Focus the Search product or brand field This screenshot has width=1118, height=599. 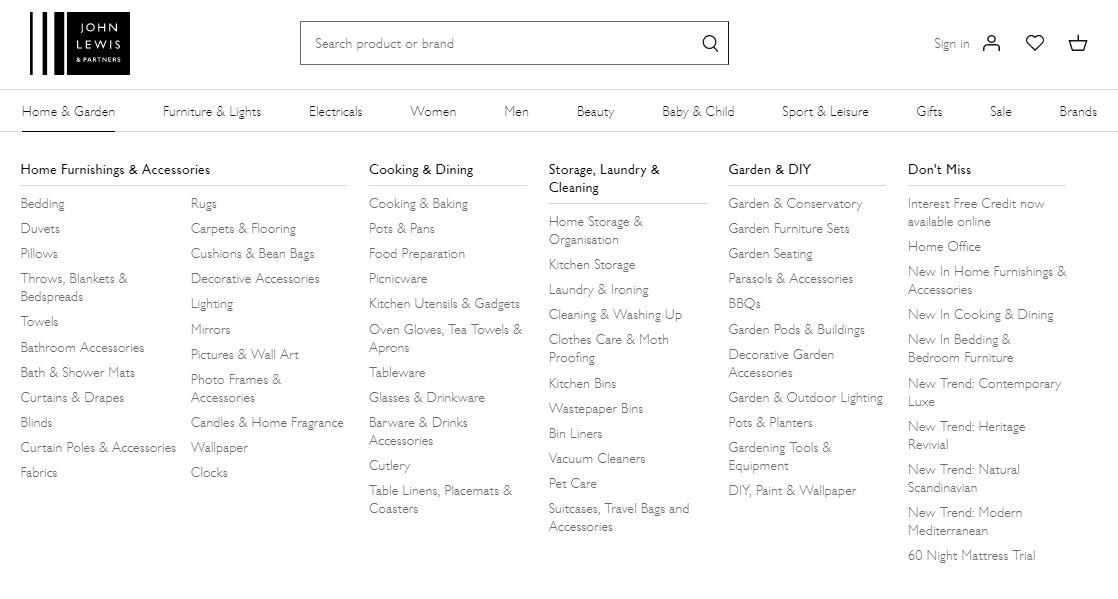[x=514, y=43]
